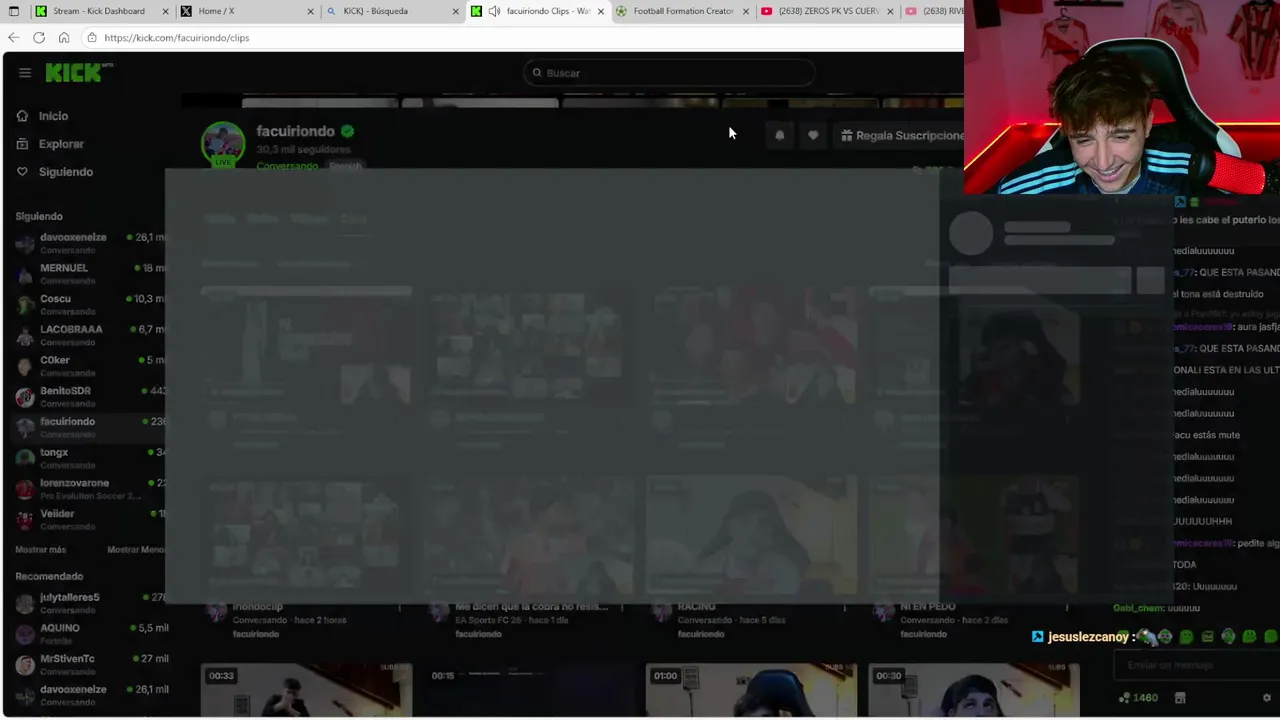The height and width of the screenshot is (720, 1280).
Task: Expand the list with Mostrar más
Action: pos(40,550)
